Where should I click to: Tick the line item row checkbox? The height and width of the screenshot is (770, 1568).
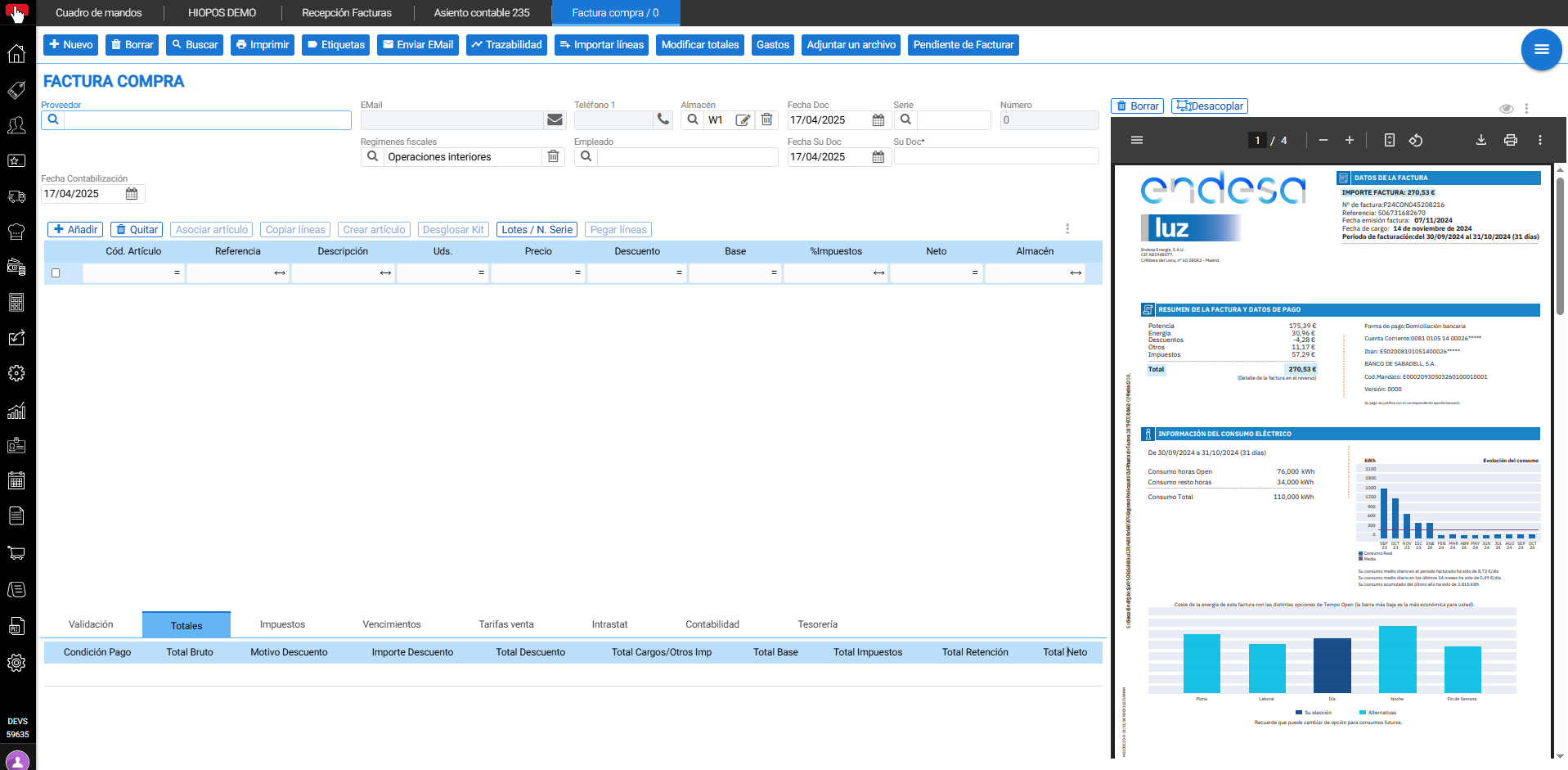click(56, 273)
